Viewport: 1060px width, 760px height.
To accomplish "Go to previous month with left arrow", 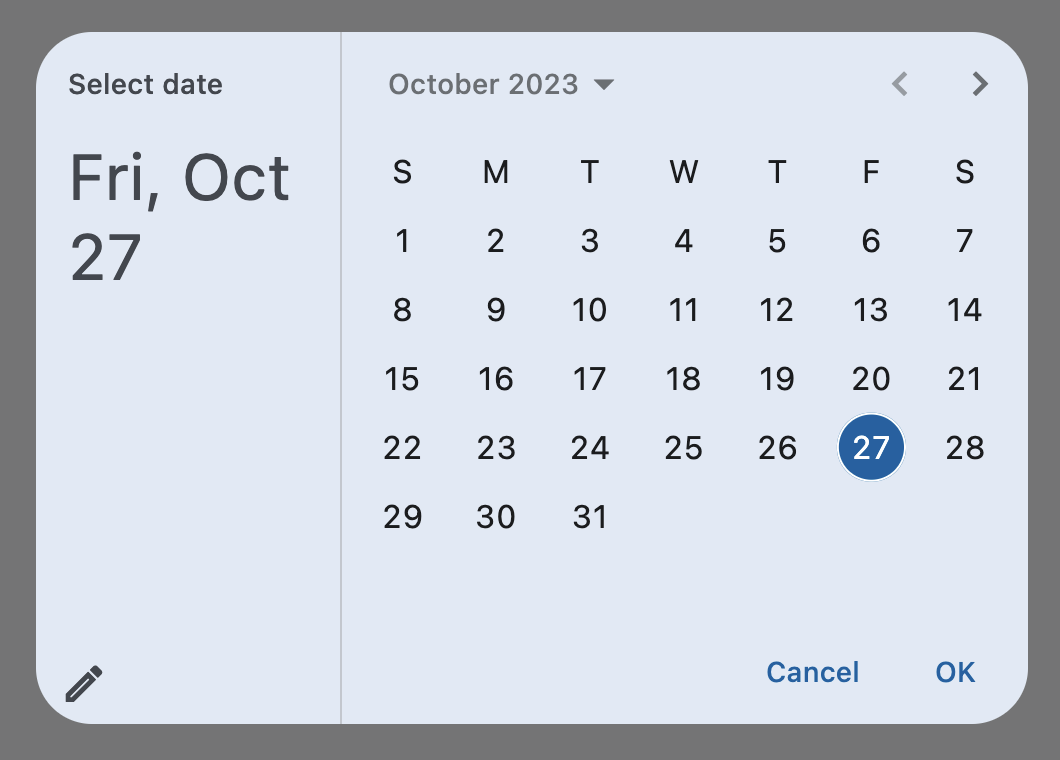I will [899, 84].
